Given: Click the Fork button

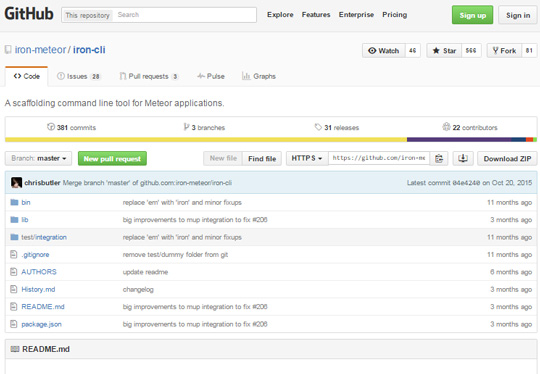Looking at the screenshot, I should [x=504, y=51].
